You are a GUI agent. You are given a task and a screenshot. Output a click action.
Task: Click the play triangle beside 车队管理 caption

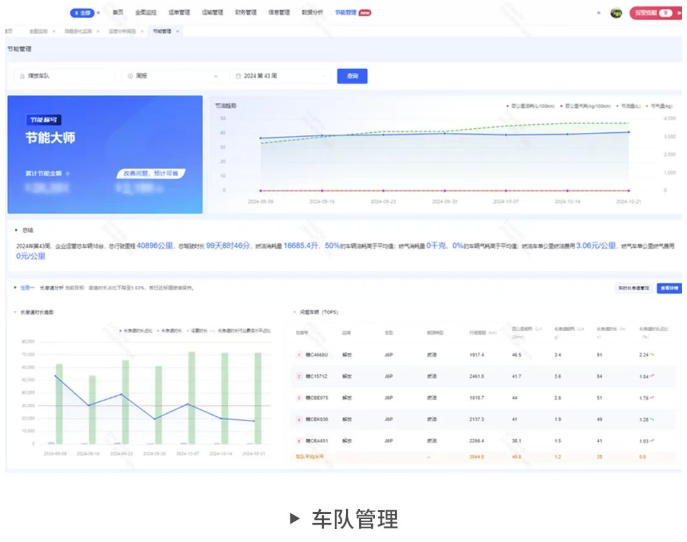294,518
